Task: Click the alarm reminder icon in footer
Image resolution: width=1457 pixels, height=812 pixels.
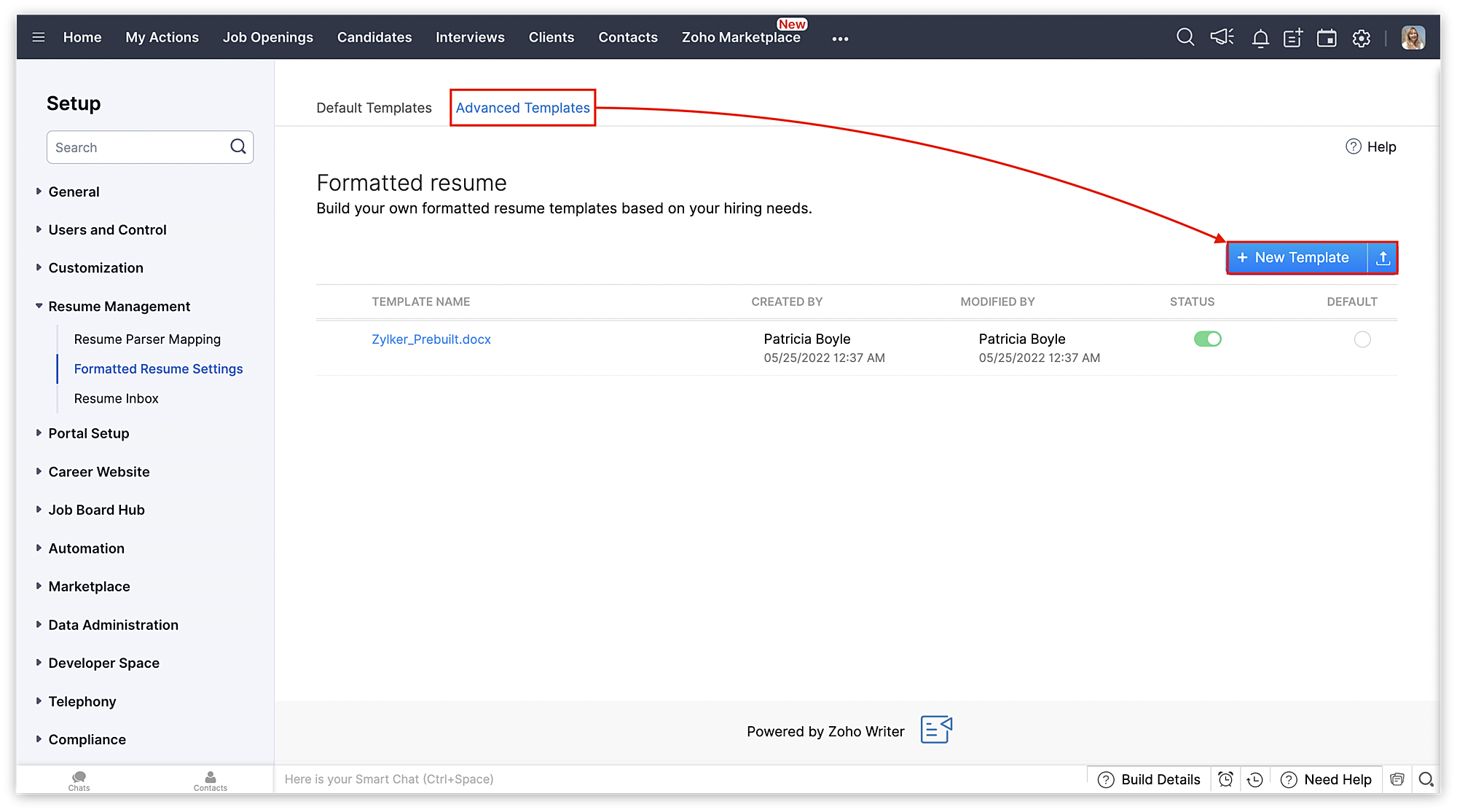Action: [x=1225, y=779]
